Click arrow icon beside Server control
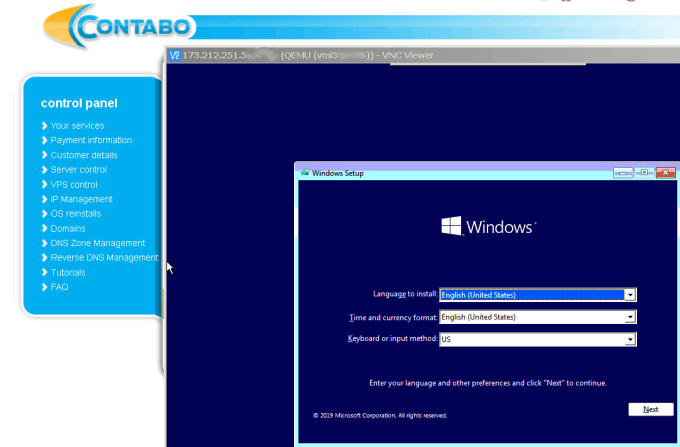680x447 pixels. 44,170
